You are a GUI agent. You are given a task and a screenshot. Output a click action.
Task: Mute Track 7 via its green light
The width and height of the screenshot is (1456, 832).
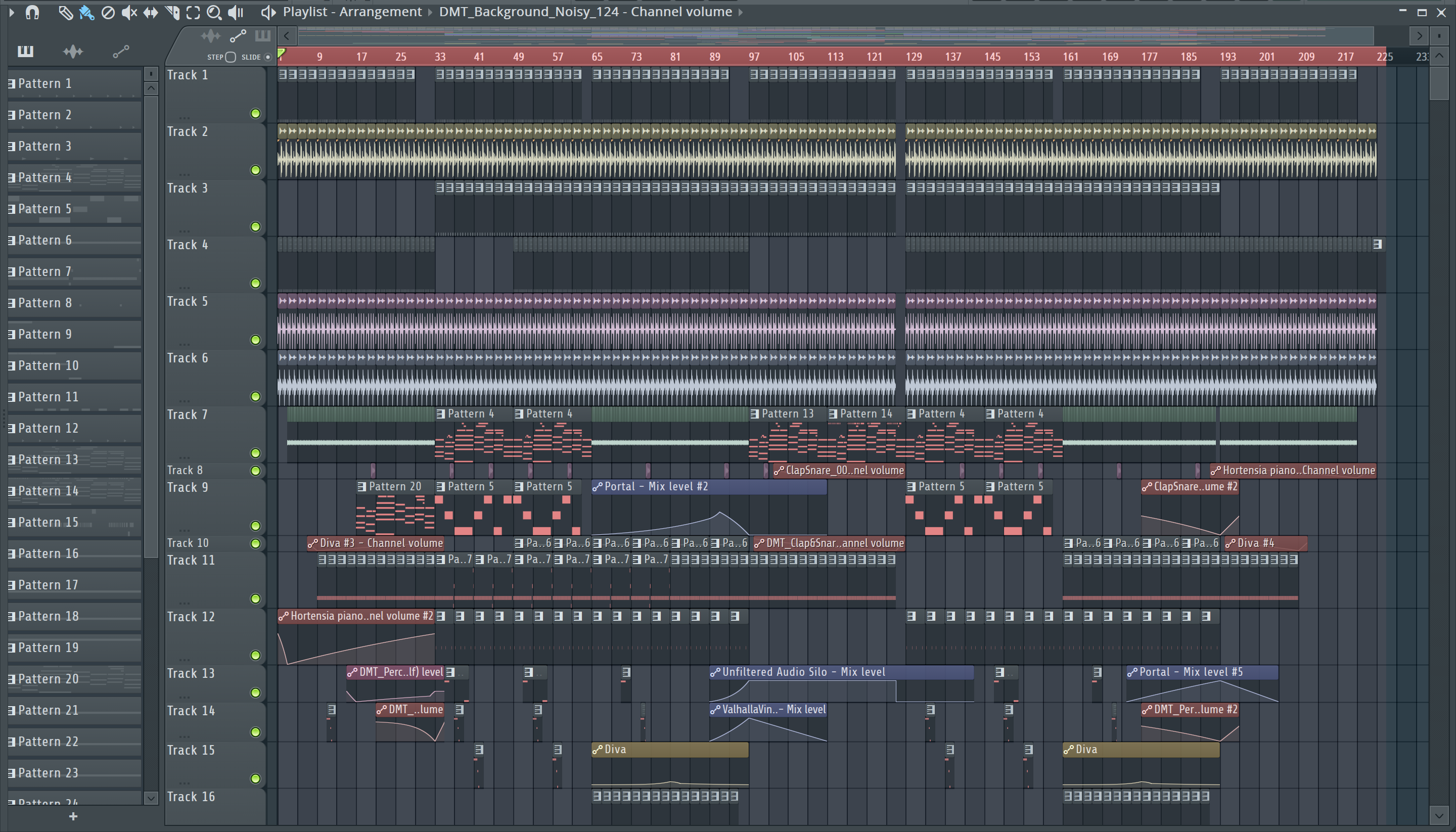click(x=255, y=453)
